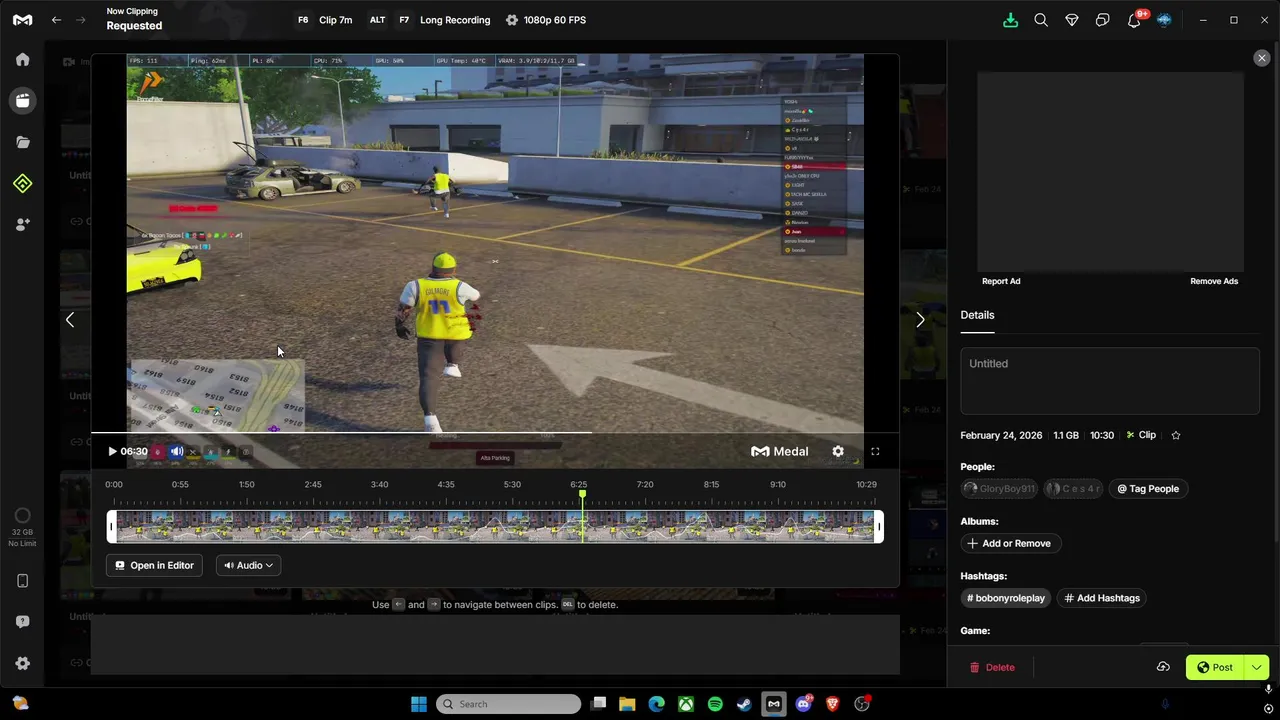This screenshot has width=1280, height=720.
Task: Go to the next clip arrow
Action: click(x=920, y=320)
